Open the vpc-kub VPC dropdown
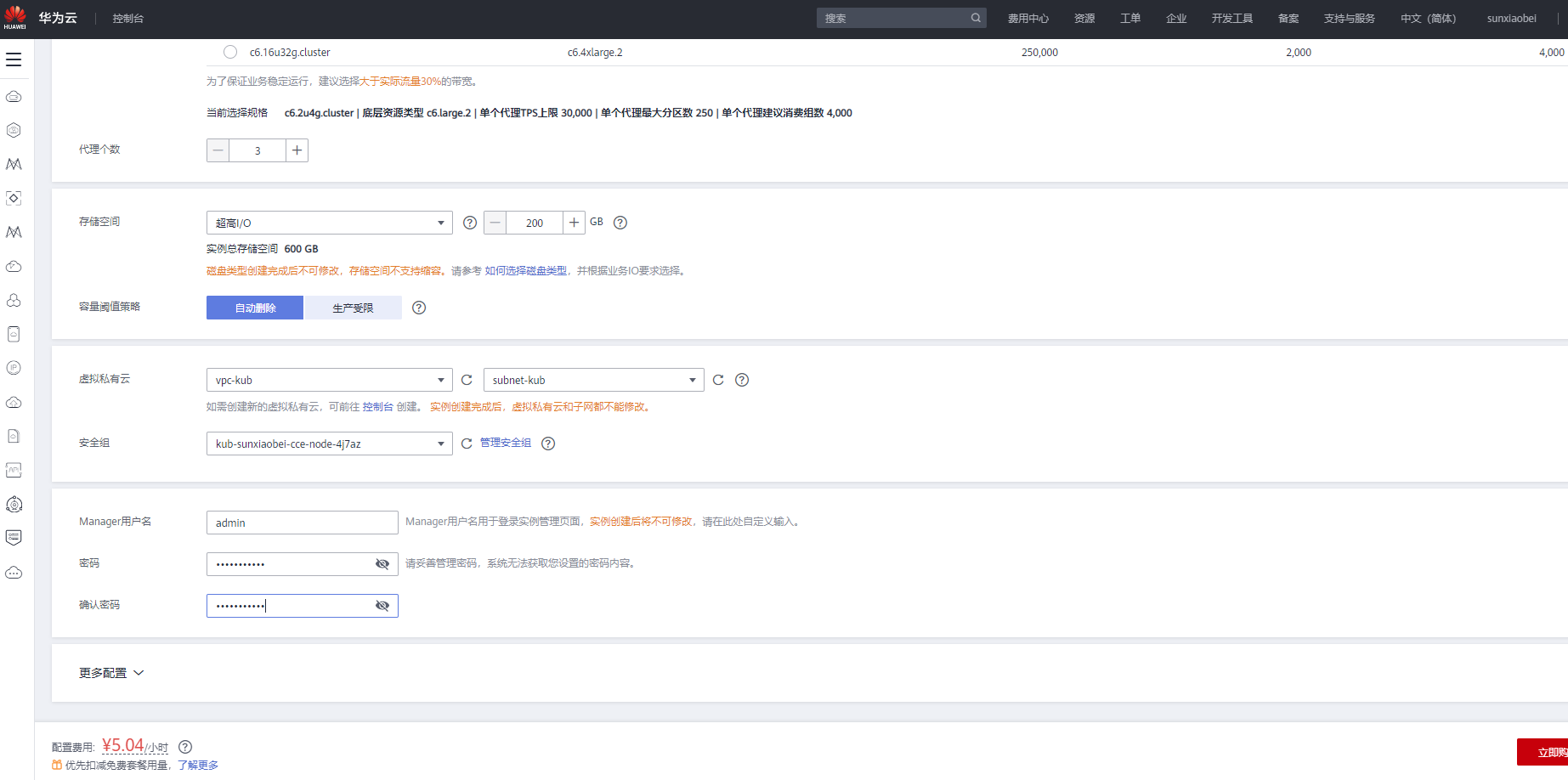This screenshot has height=780, width=1568. (330, 380)
